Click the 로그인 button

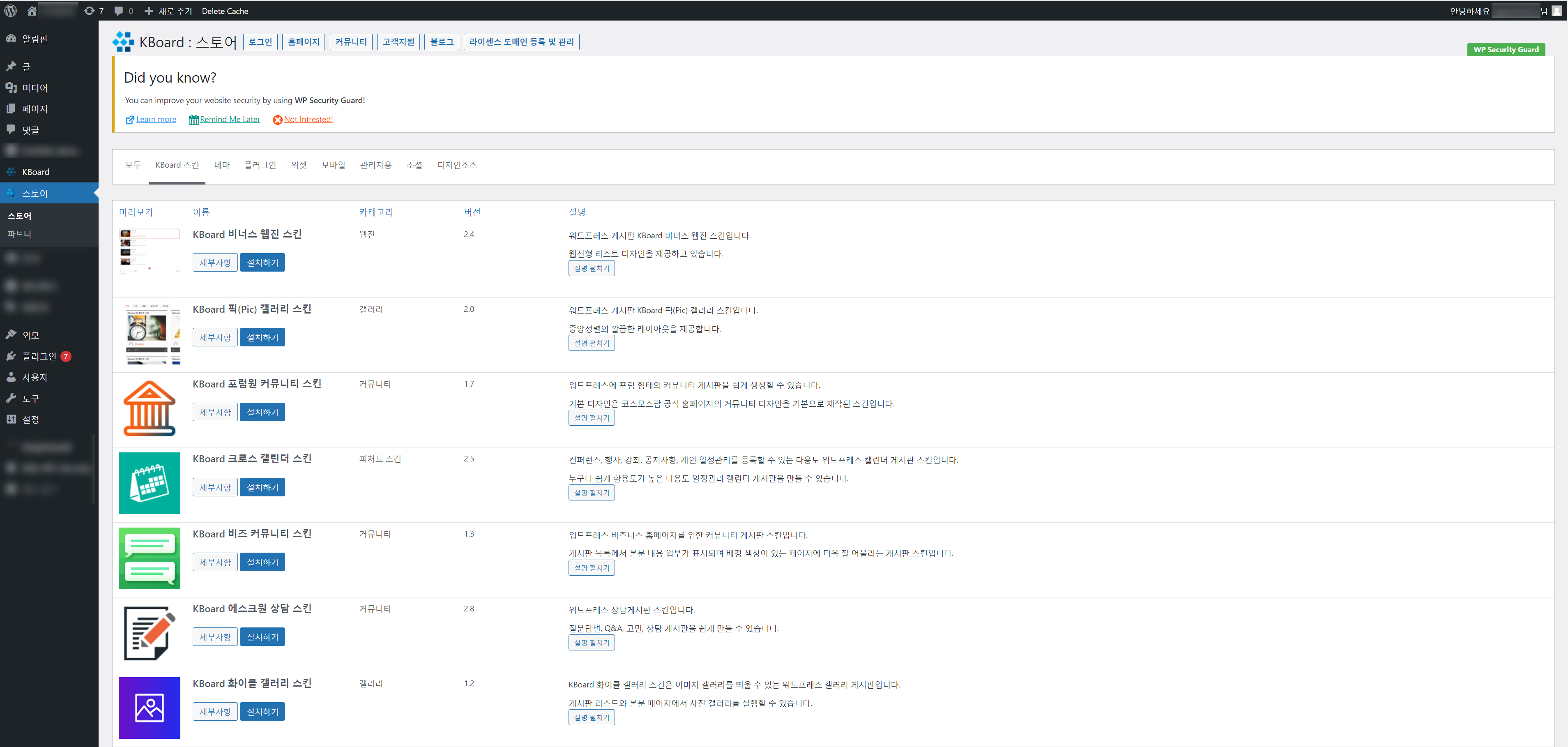pyautogui.click(x=260, y=41)
